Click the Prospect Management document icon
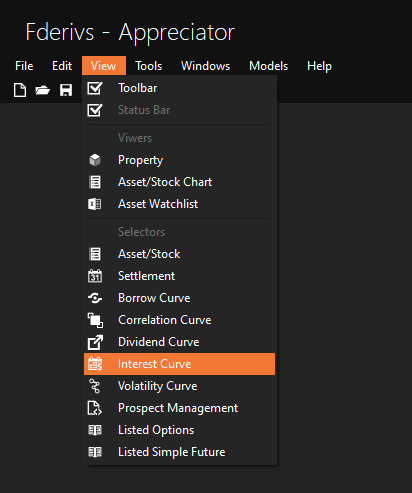The height and width of the screenshot is (493, 412). coord(95,408)
